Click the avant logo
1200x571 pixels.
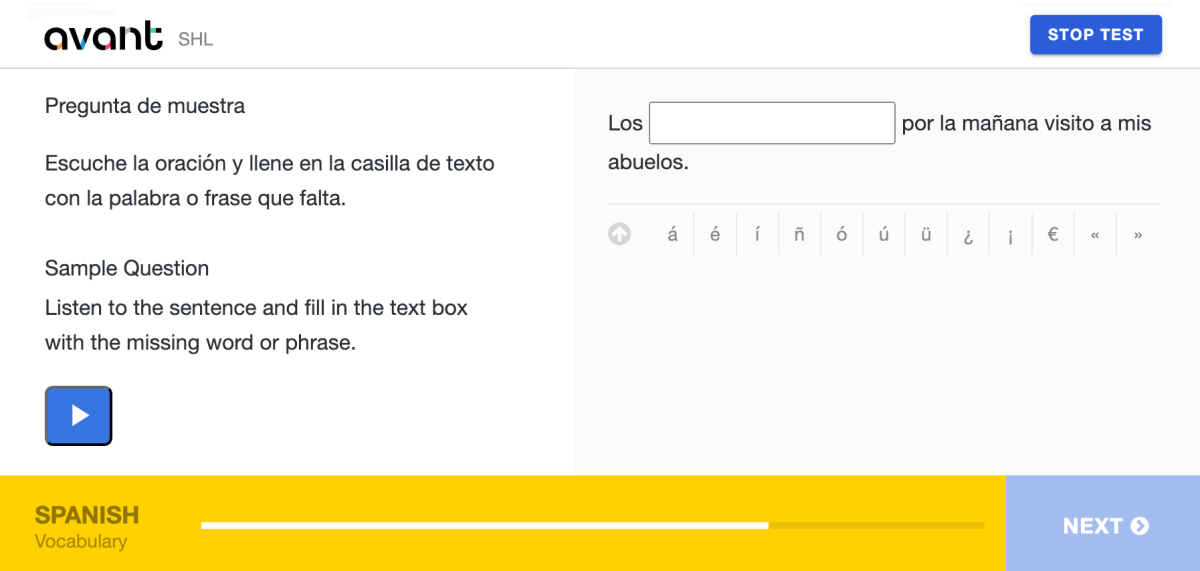click(103, 37)
